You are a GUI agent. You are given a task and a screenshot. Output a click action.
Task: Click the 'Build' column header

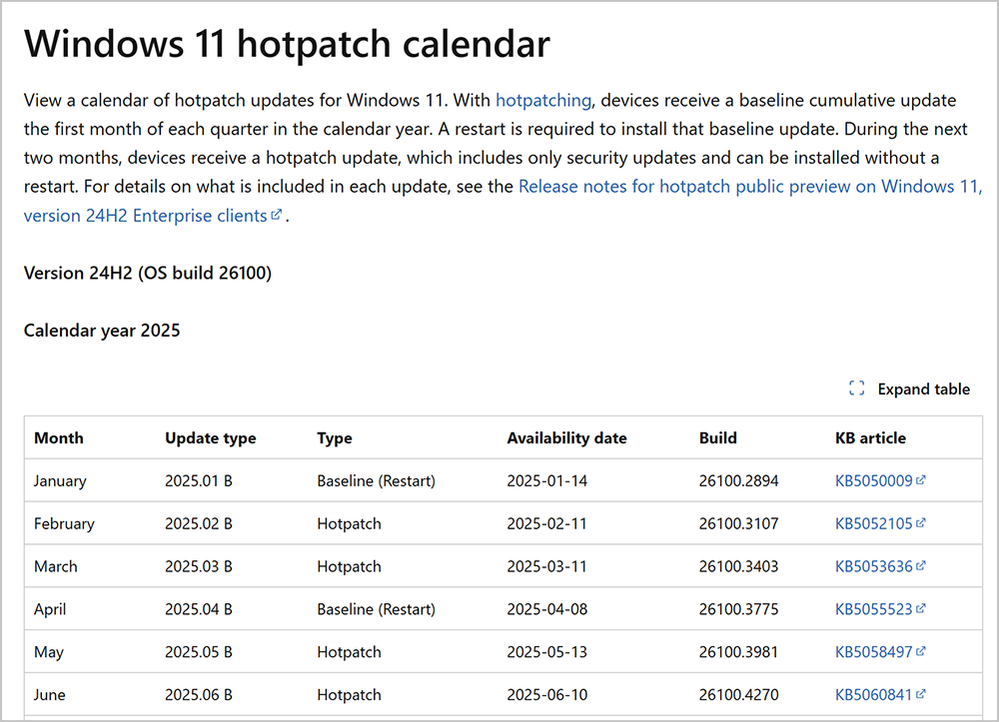pyautogui.click(x=718, y=438)
